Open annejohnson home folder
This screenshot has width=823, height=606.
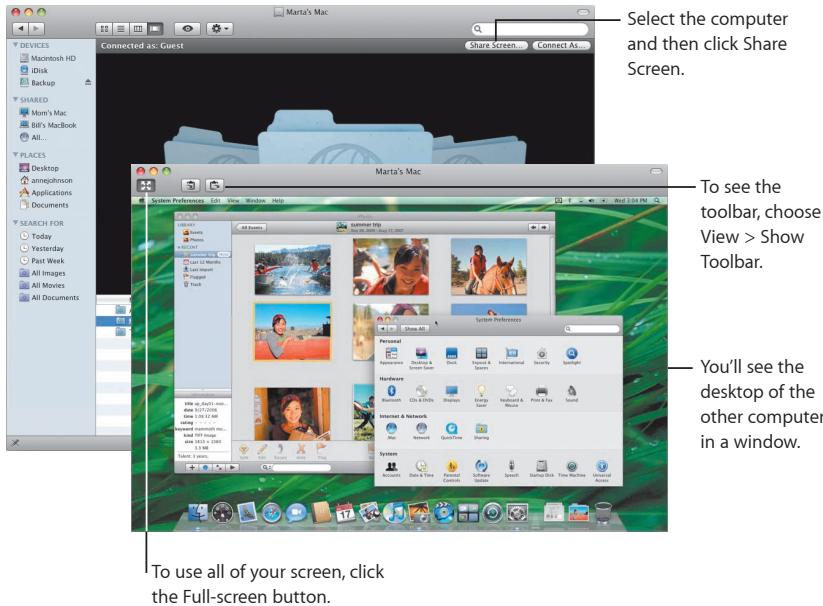pos(46,180)
